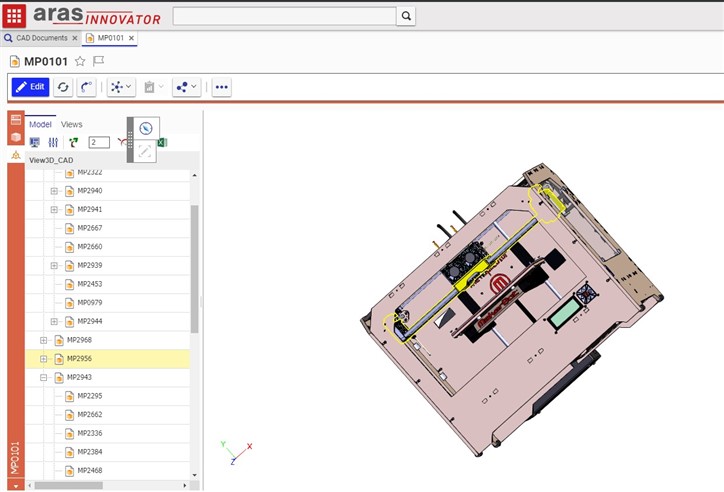Expand the highlighted MP2956 node
Screen dimensions: 724x492
[43, 359]
